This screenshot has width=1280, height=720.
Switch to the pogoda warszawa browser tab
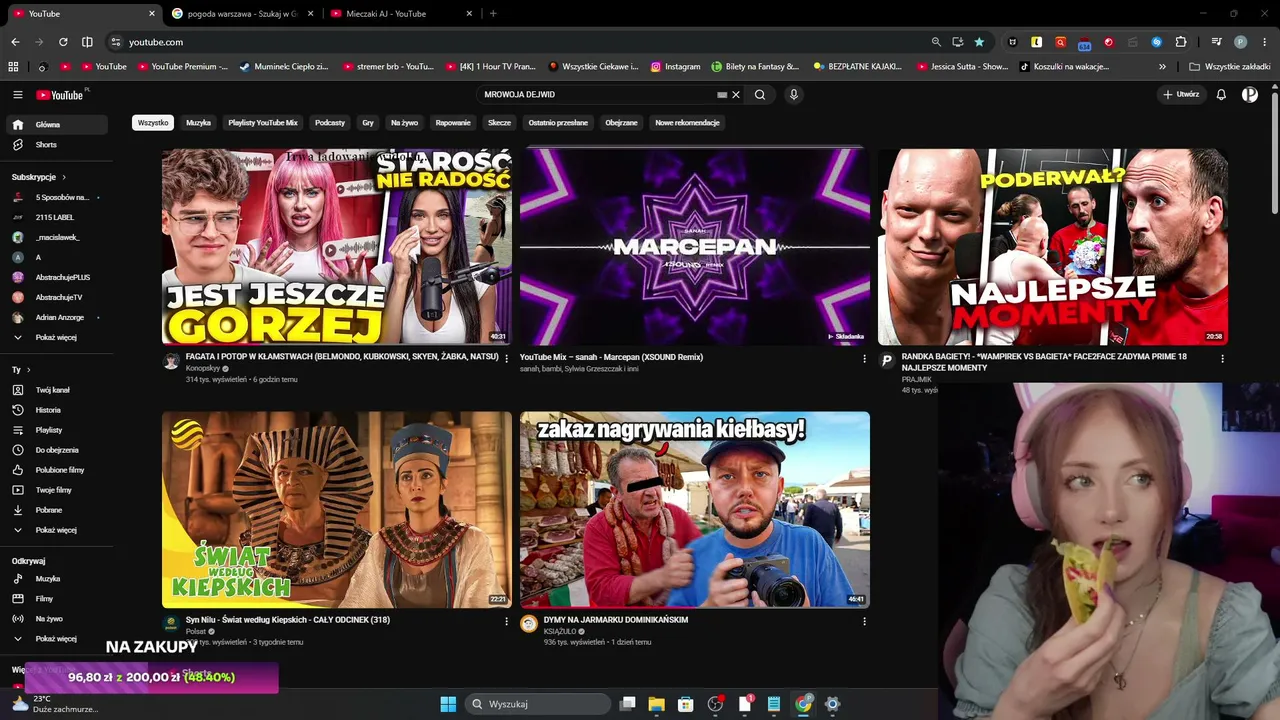(241, 14)
